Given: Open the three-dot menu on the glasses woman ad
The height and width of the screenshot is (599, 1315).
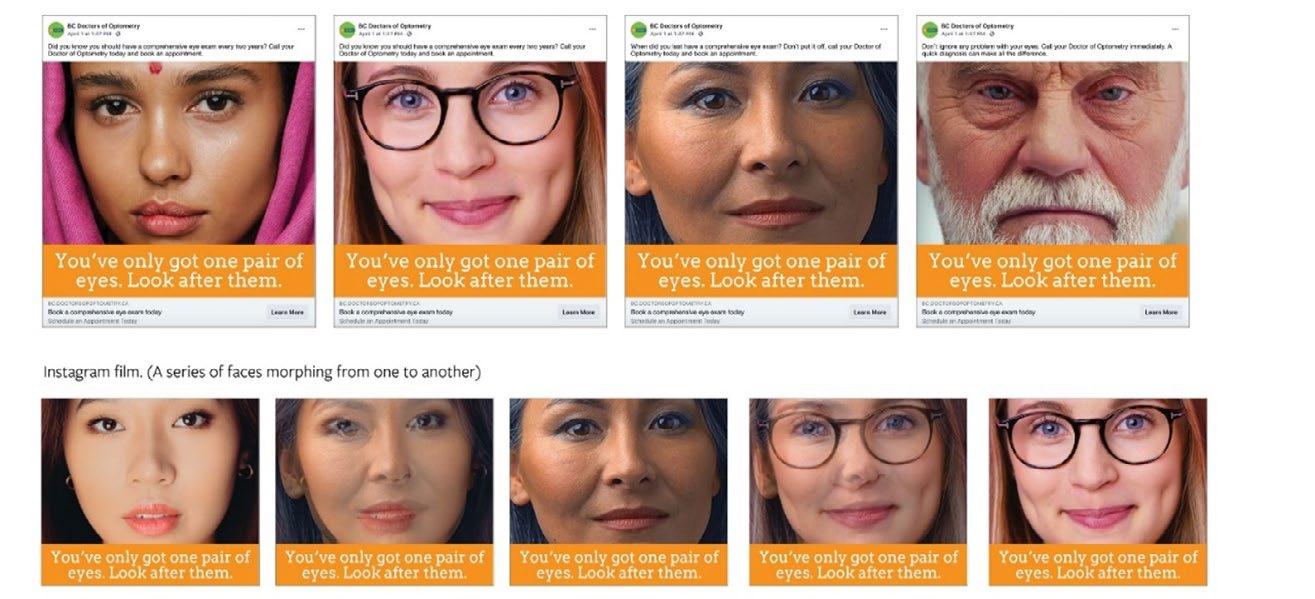Looking at the screenshot, I should pos(592,28).
